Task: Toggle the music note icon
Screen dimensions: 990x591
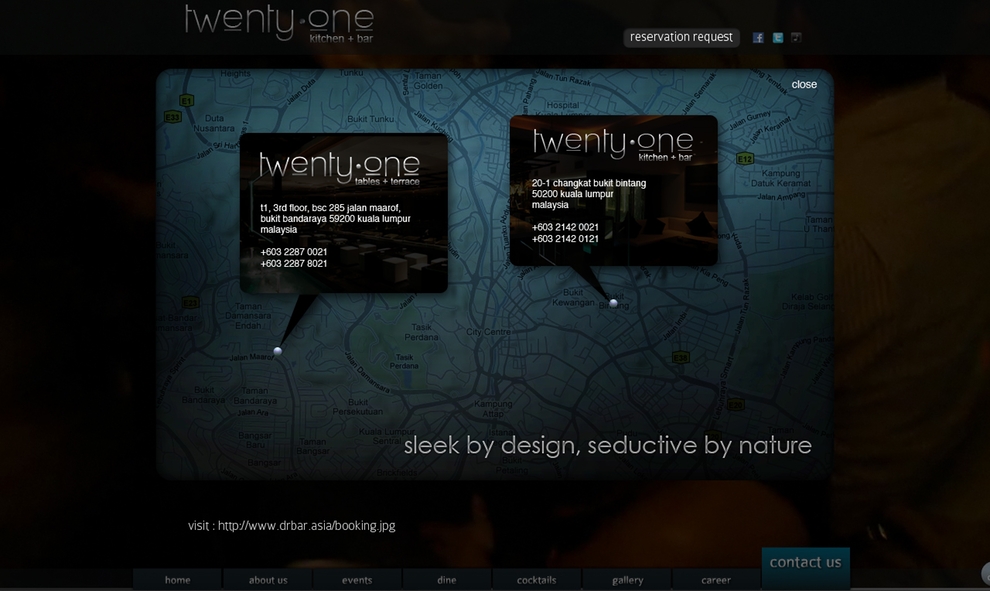Action: (796, 38)
